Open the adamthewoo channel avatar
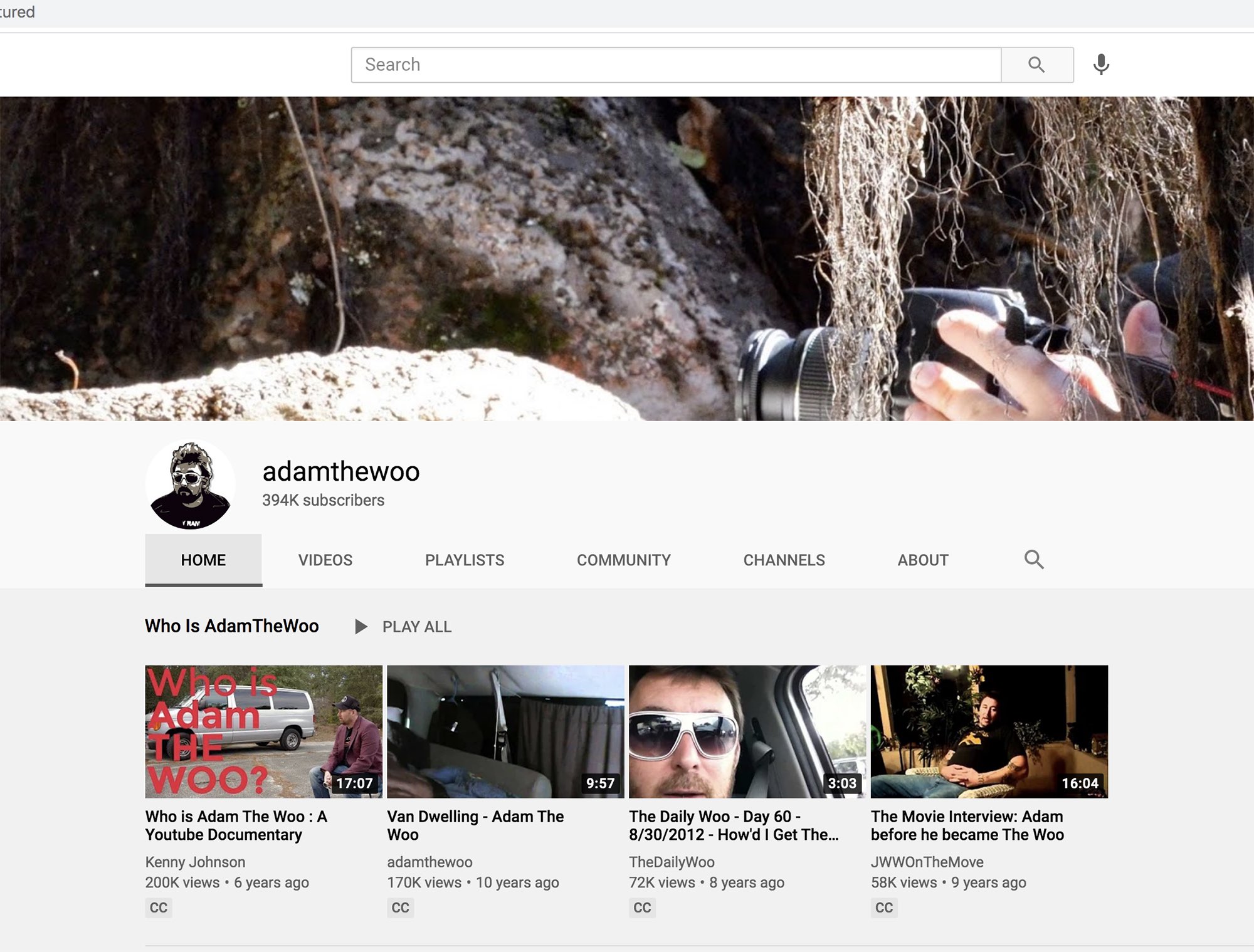 tap(191, 484)
